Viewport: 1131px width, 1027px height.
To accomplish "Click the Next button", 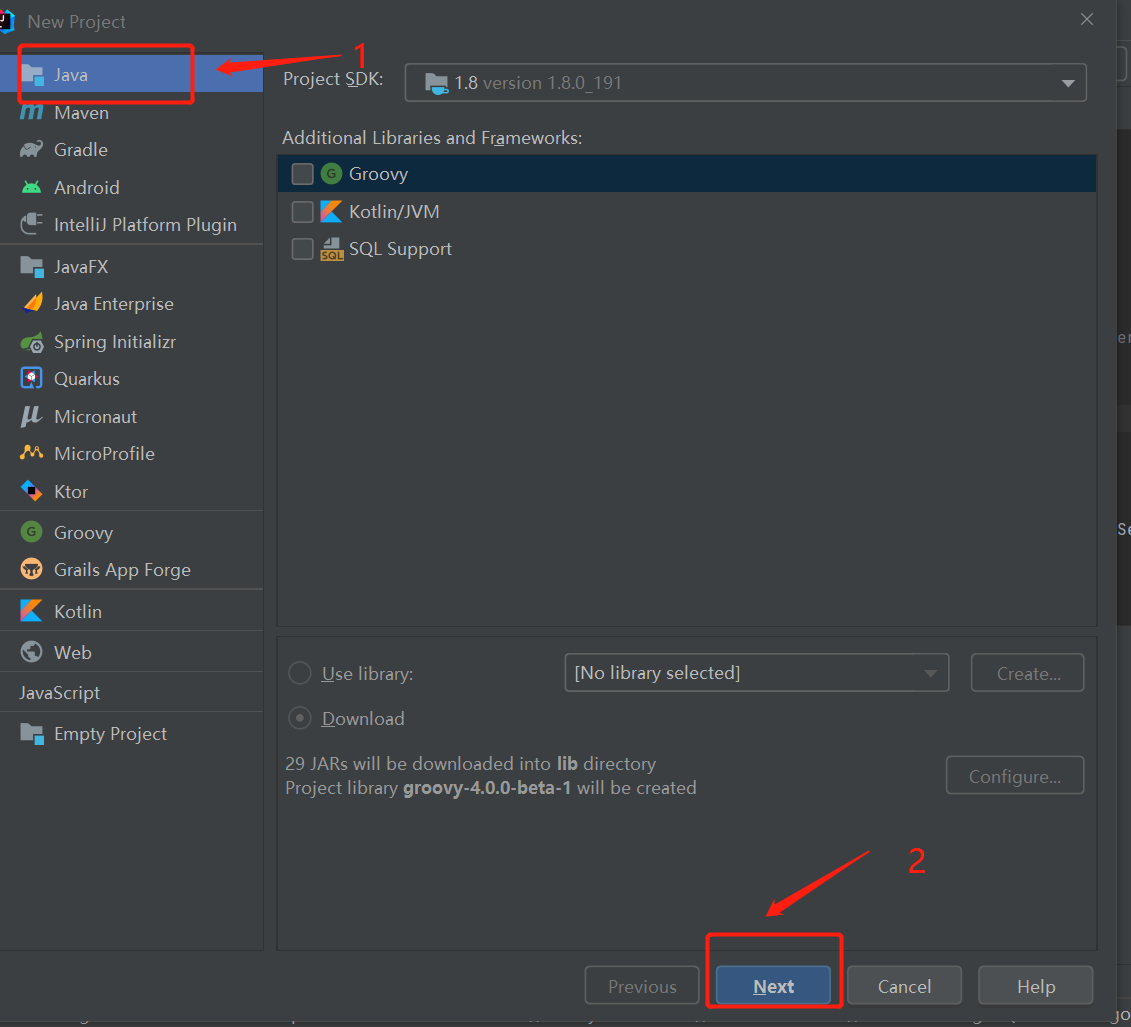I will [773, 986].
